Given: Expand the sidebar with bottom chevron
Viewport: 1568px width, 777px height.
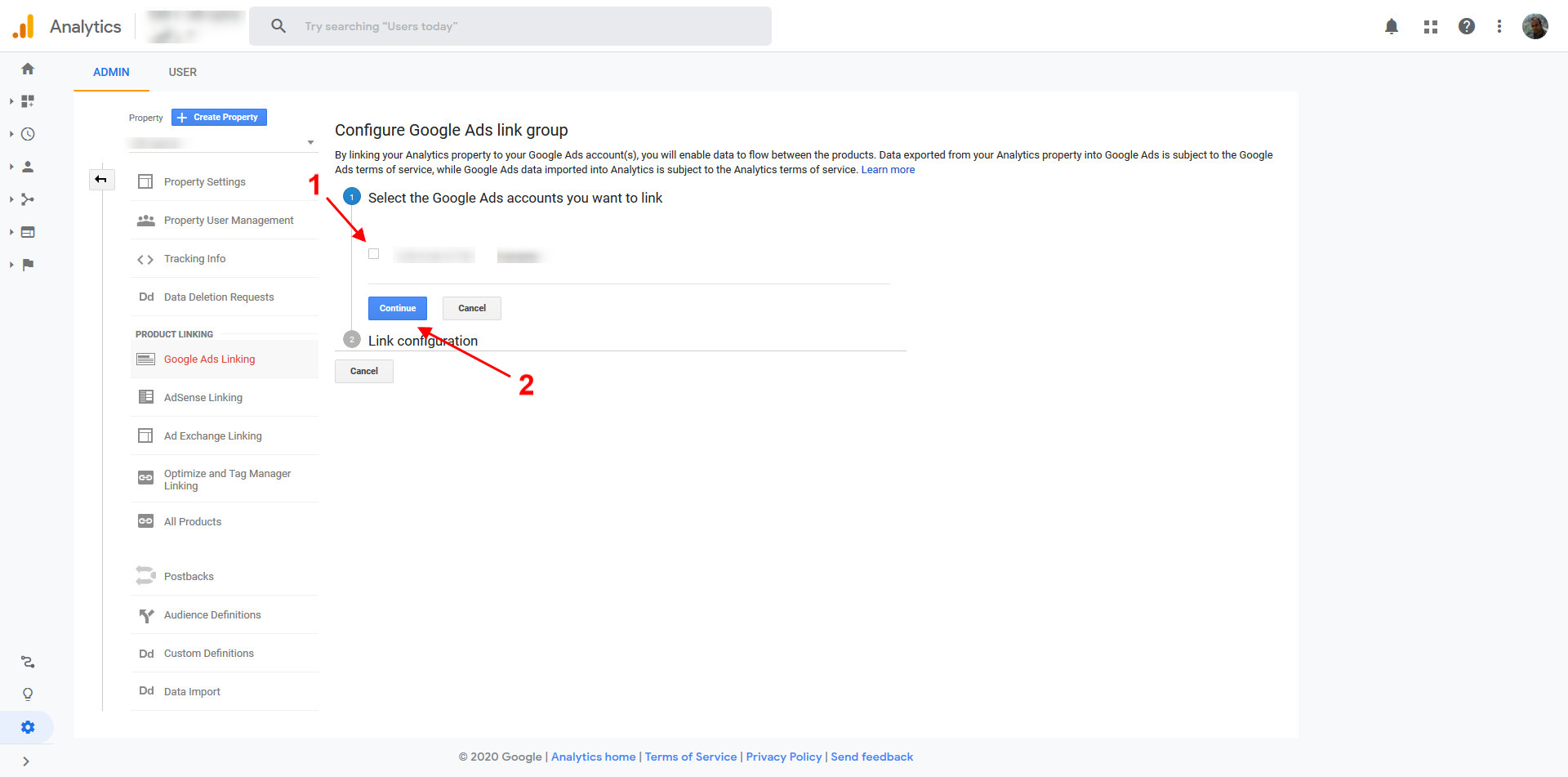Looking at the screenshot, I should click(x=26, y=761).
